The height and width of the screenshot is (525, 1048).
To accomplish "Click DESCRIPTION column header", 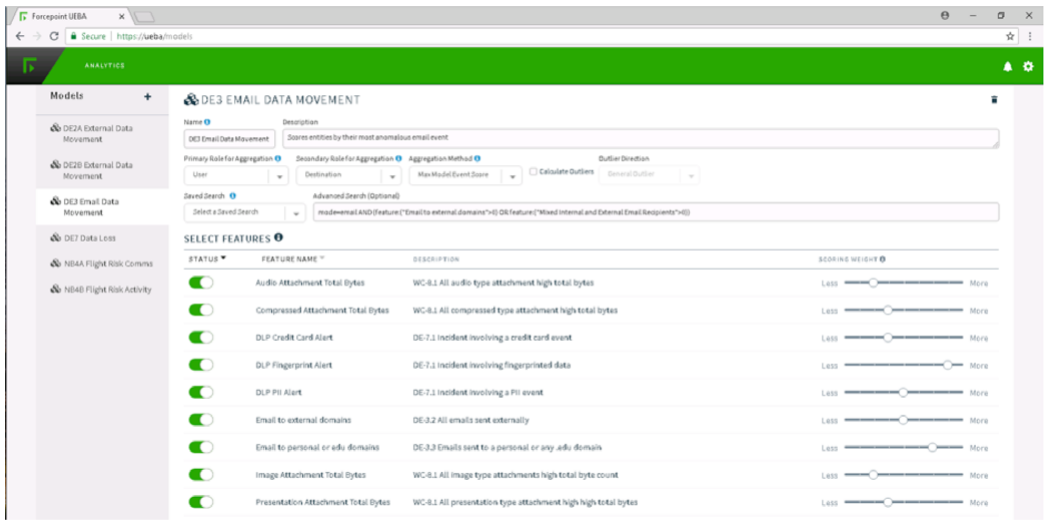I will (436, 259).
